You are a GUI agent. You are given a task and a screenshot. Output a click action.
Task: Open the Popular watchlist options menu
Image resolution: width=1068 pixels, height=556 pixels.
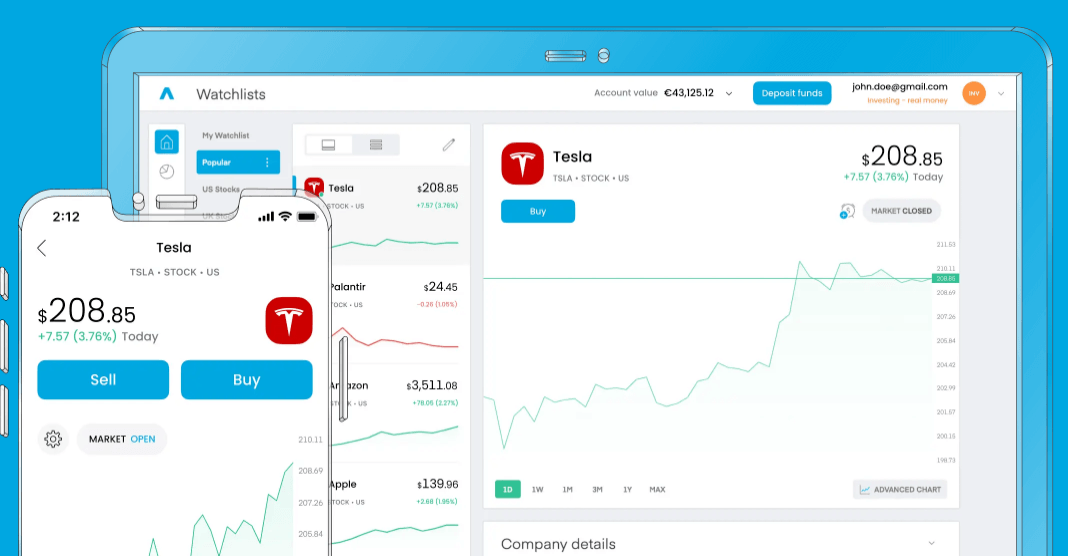(x=267, y=162)
